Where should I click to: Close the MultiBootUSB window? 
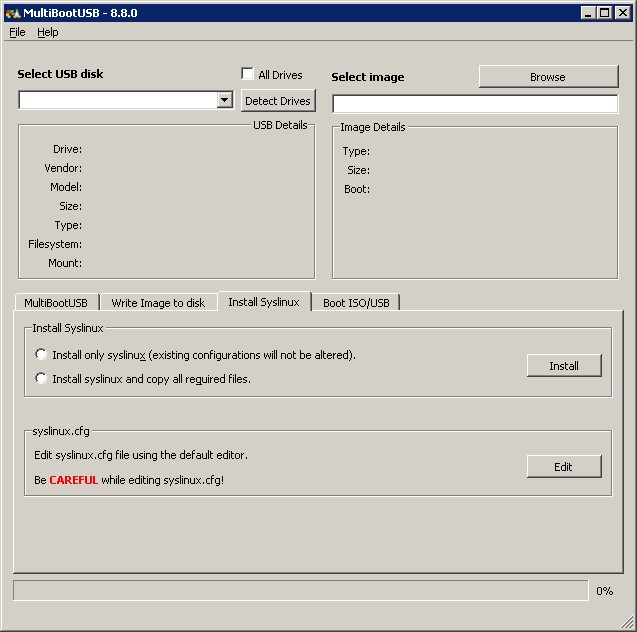(x=622, y=13)
